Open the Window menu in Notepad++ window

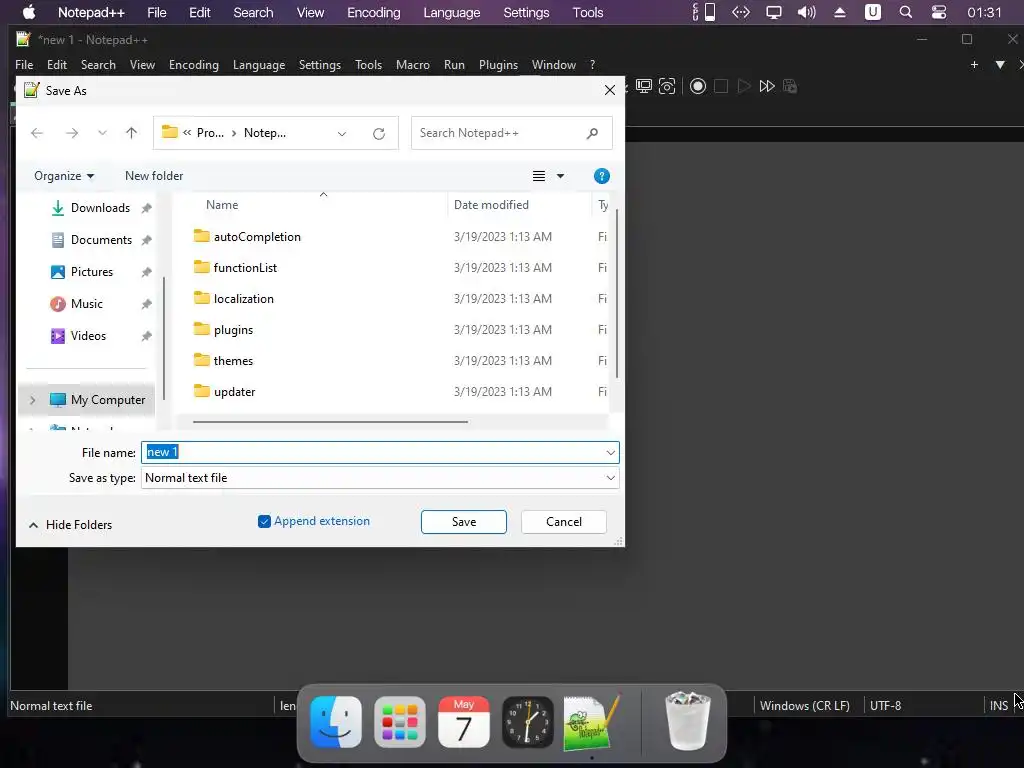554,65
